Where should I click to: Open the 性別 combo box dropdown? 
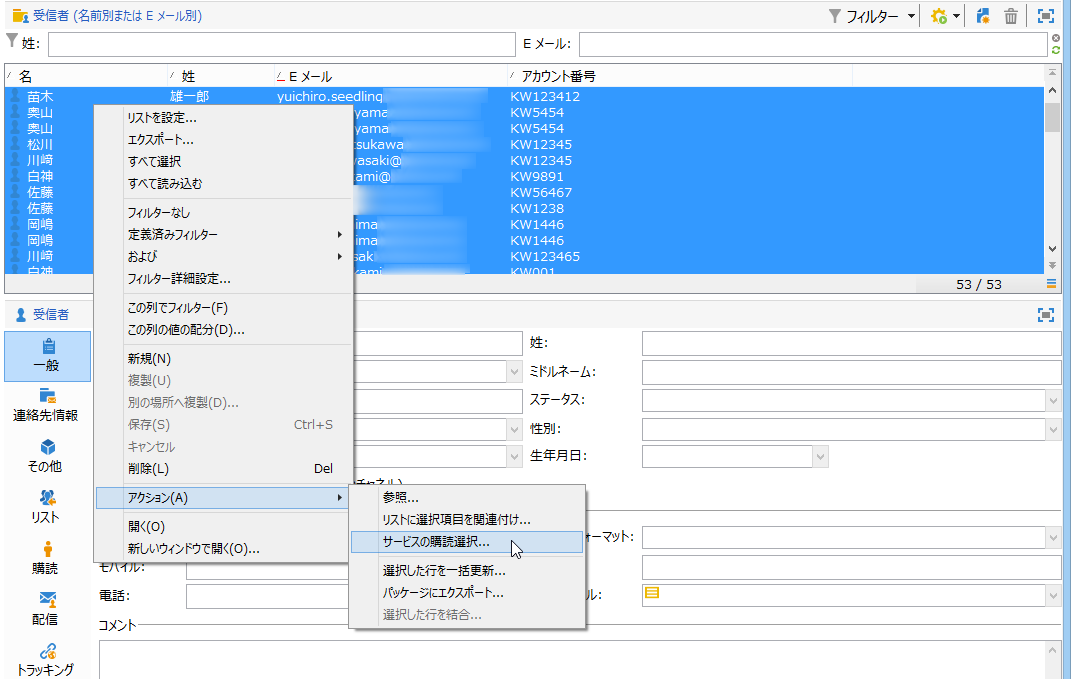click(x=1053, y=429)
